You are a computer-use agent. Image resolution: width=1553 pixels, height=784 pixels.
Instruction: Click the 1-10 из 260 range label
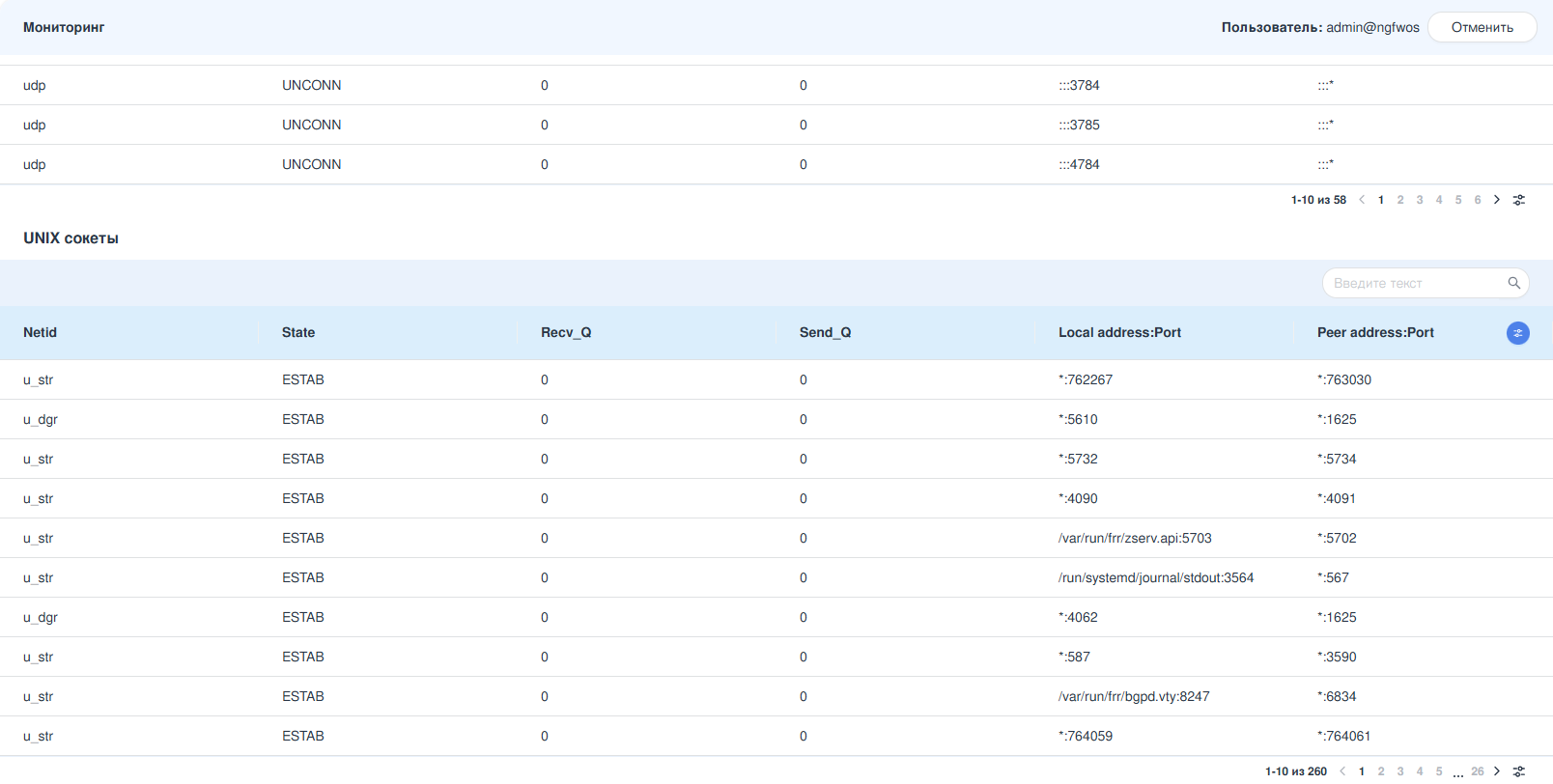tap(1296, 771)
